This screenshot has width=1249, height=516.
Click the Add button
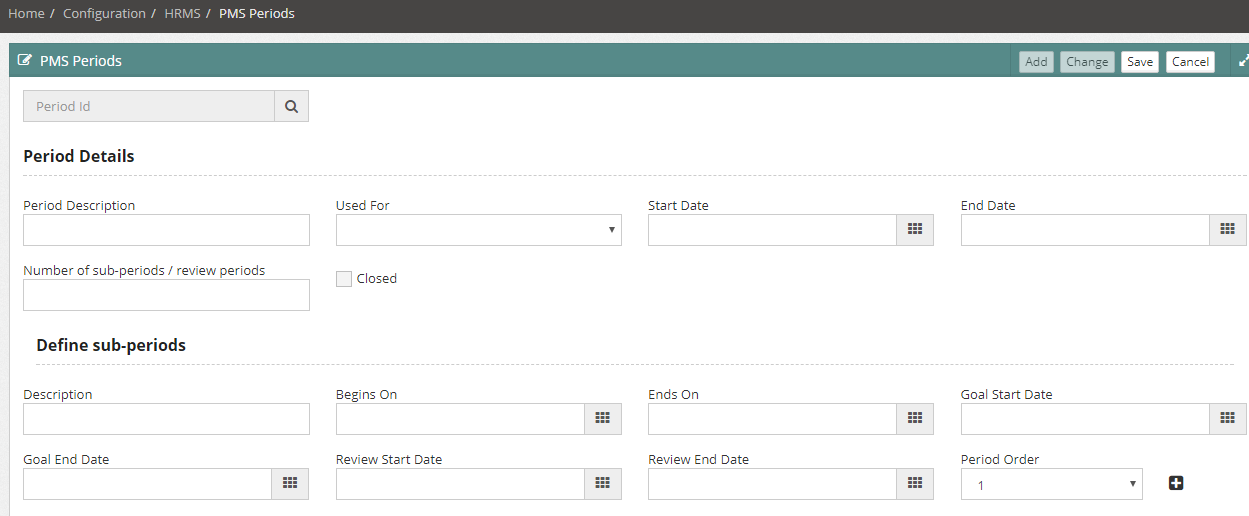(x=1037, y=62)
